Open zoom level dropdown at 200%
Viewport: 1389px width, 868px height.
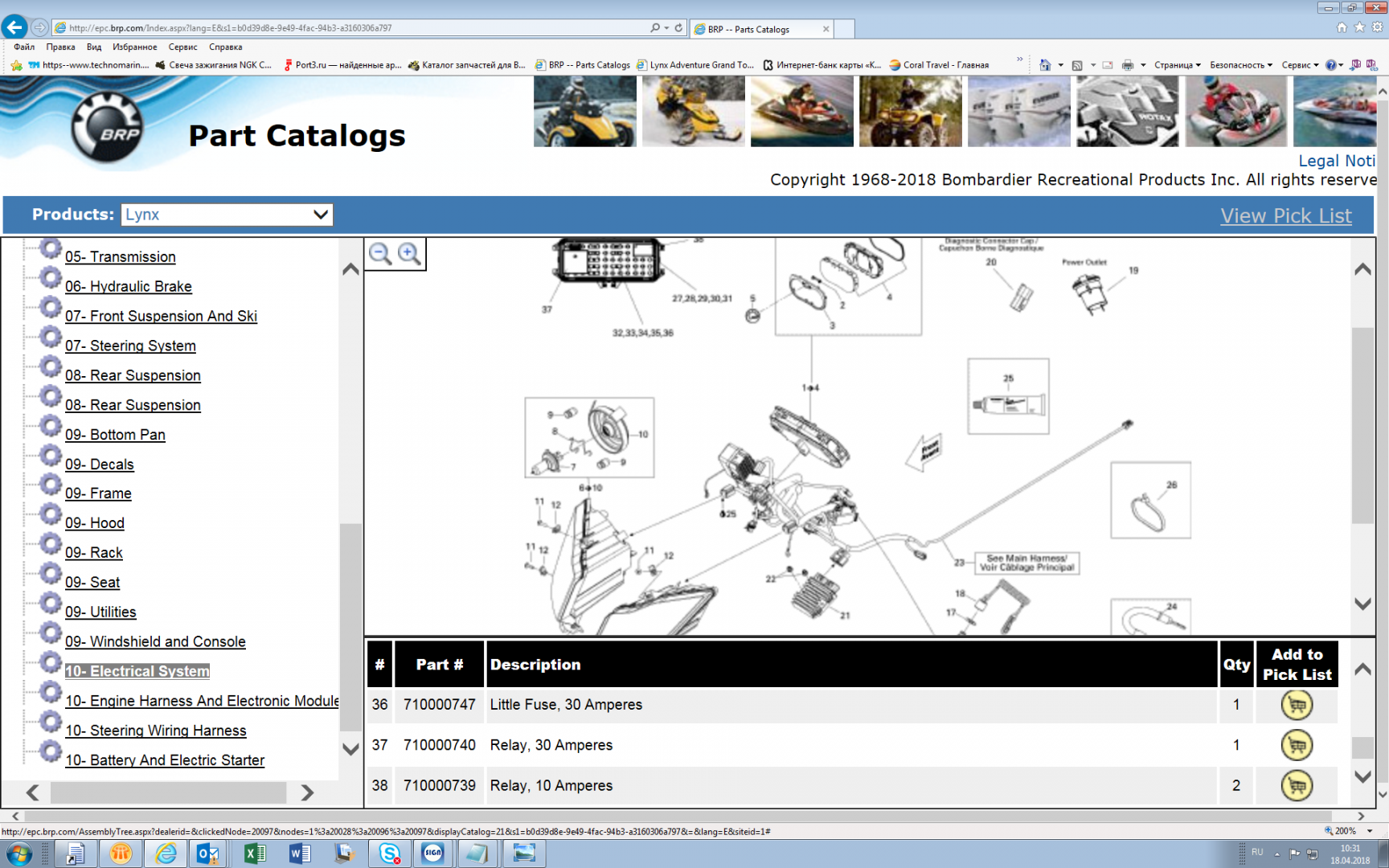(1370, 831)
